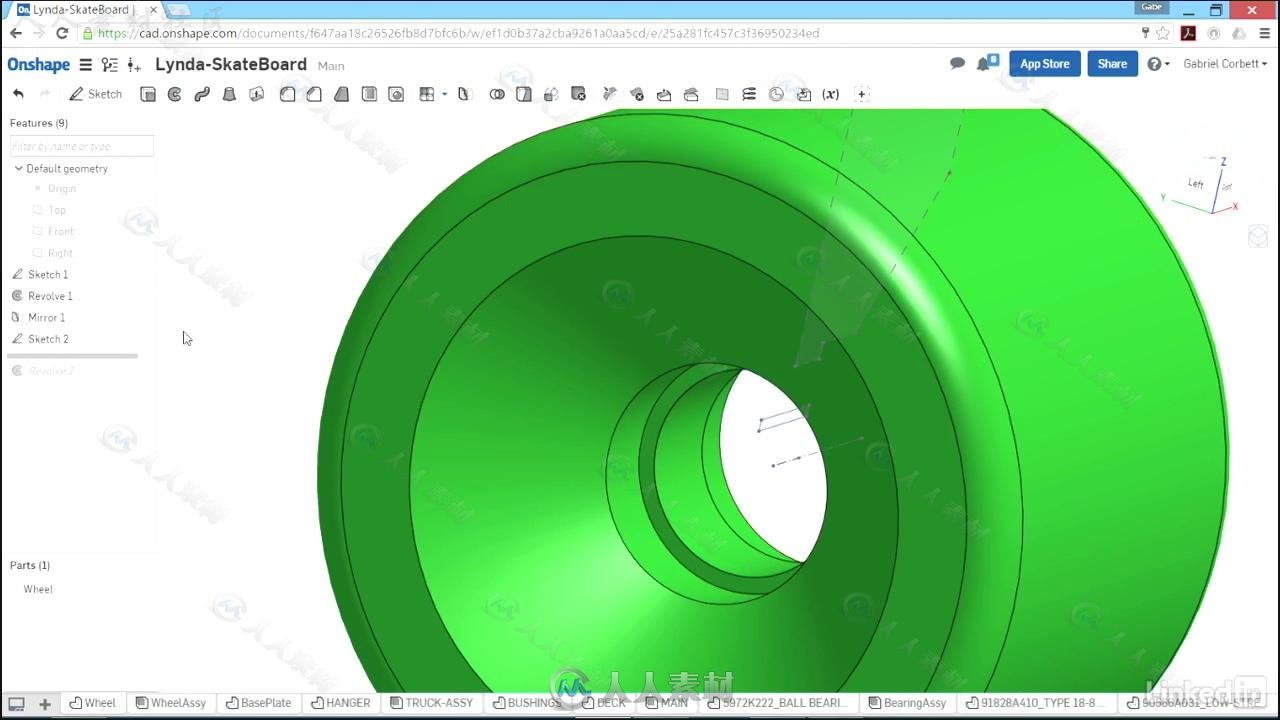Select the Modify fillet tool
The image size is (1280, 720).
(609, 94)
